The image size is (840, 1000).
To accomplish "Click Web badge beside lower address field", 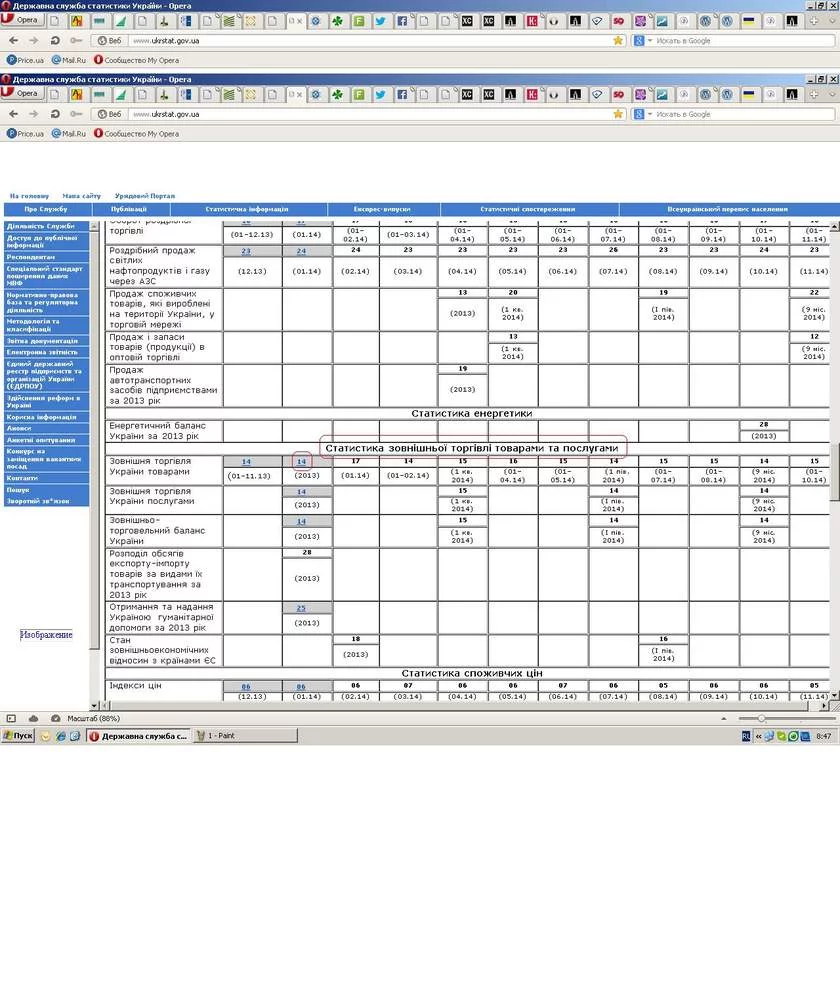I will (109, 114).
